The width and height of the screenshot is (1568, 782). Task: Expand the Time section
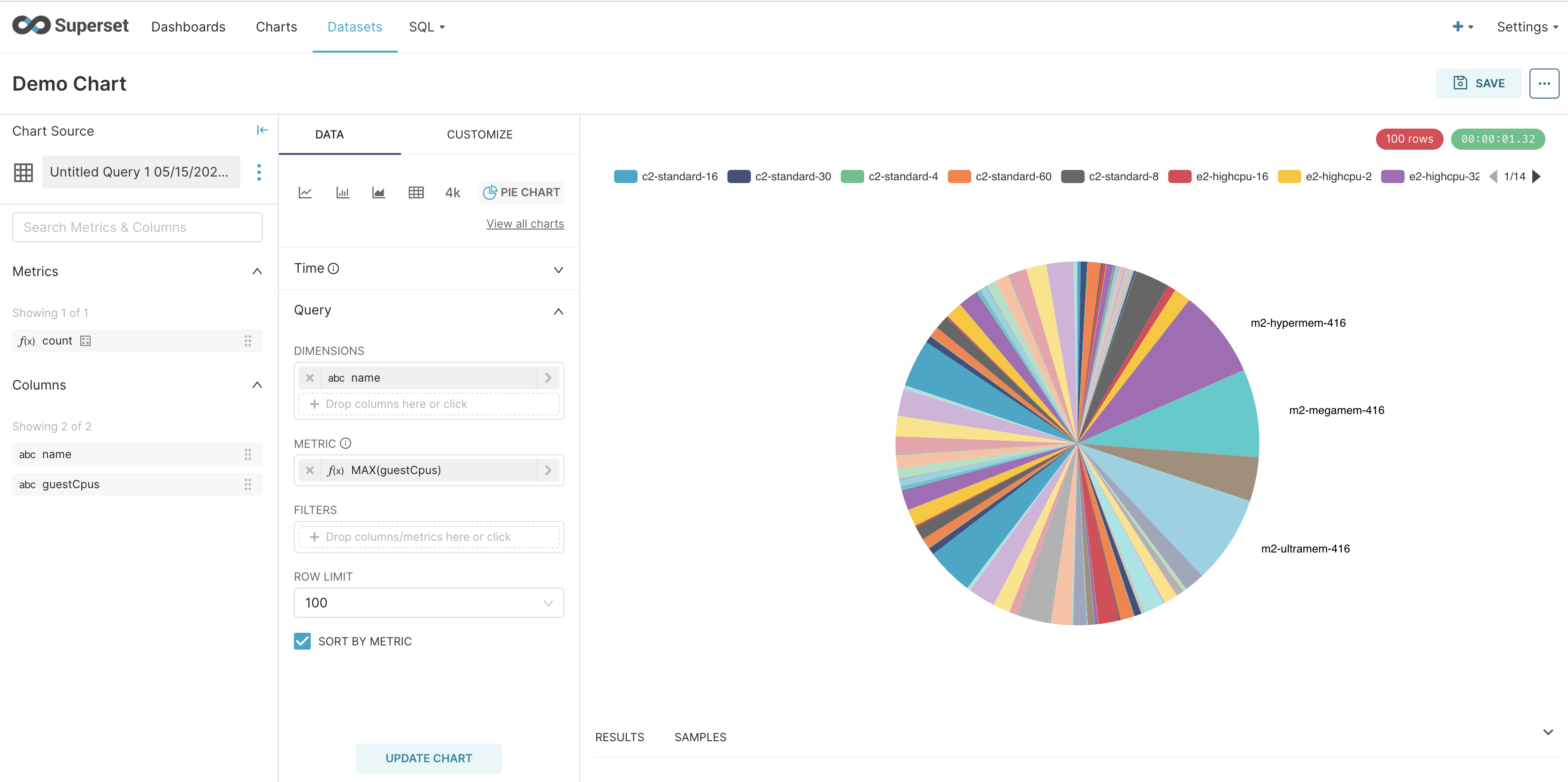[x=558, y=269]
